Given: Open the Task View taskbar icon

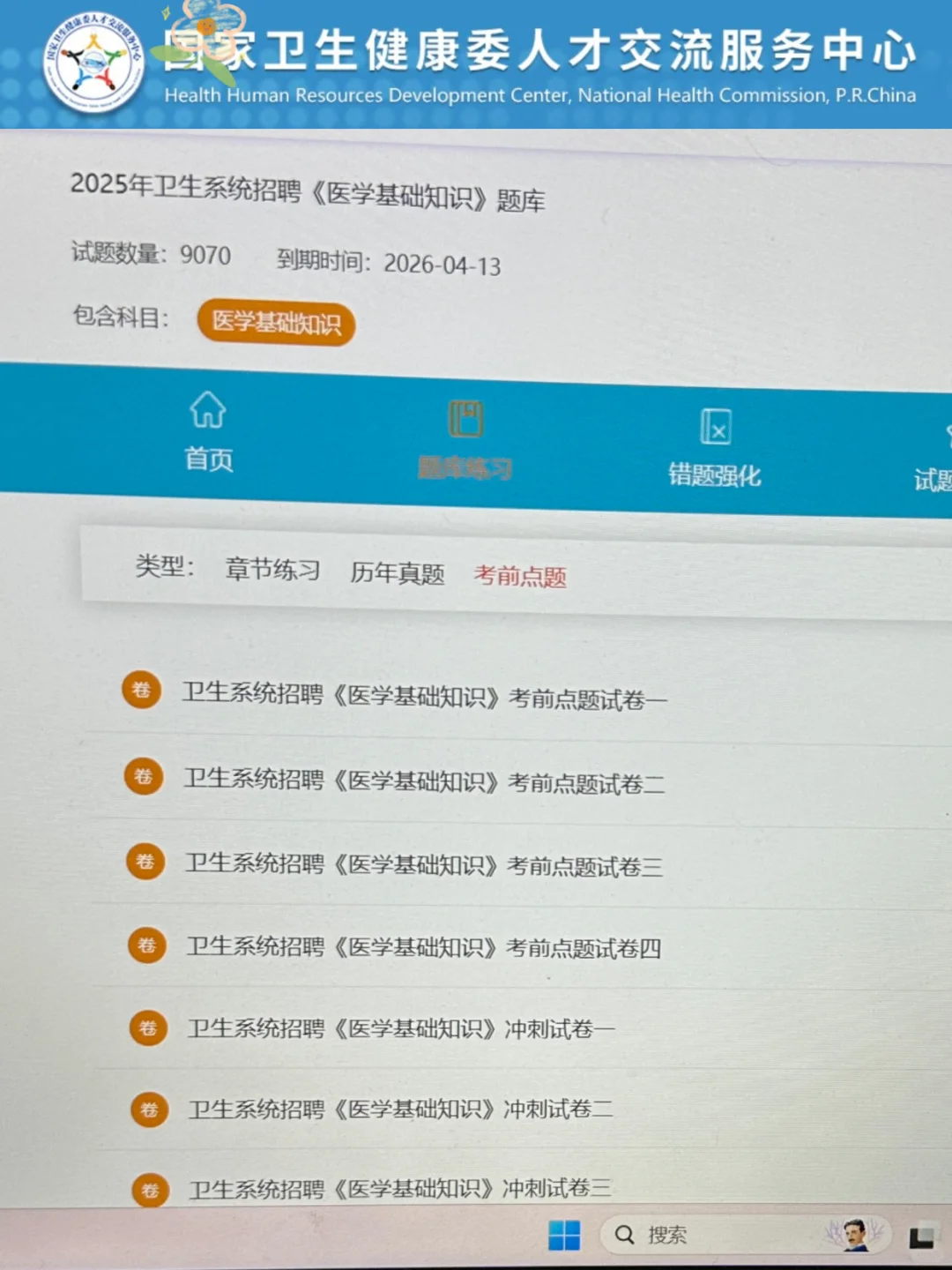Looking at the screenshot, I should 922,1237.
